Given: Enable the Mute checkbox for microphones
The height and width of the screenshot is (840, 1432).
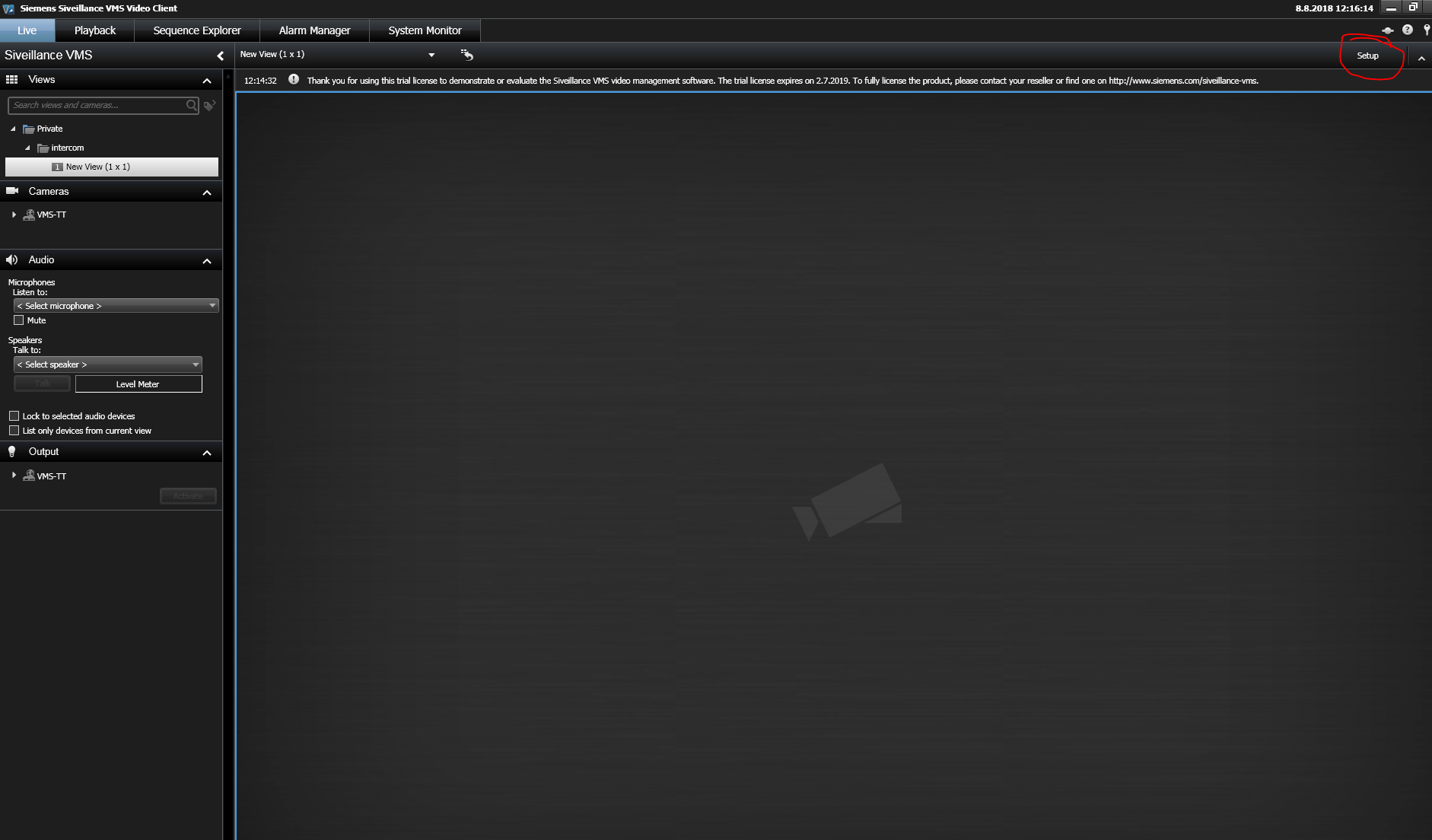Looking at the screenshot, I should [x=19, y=320].
